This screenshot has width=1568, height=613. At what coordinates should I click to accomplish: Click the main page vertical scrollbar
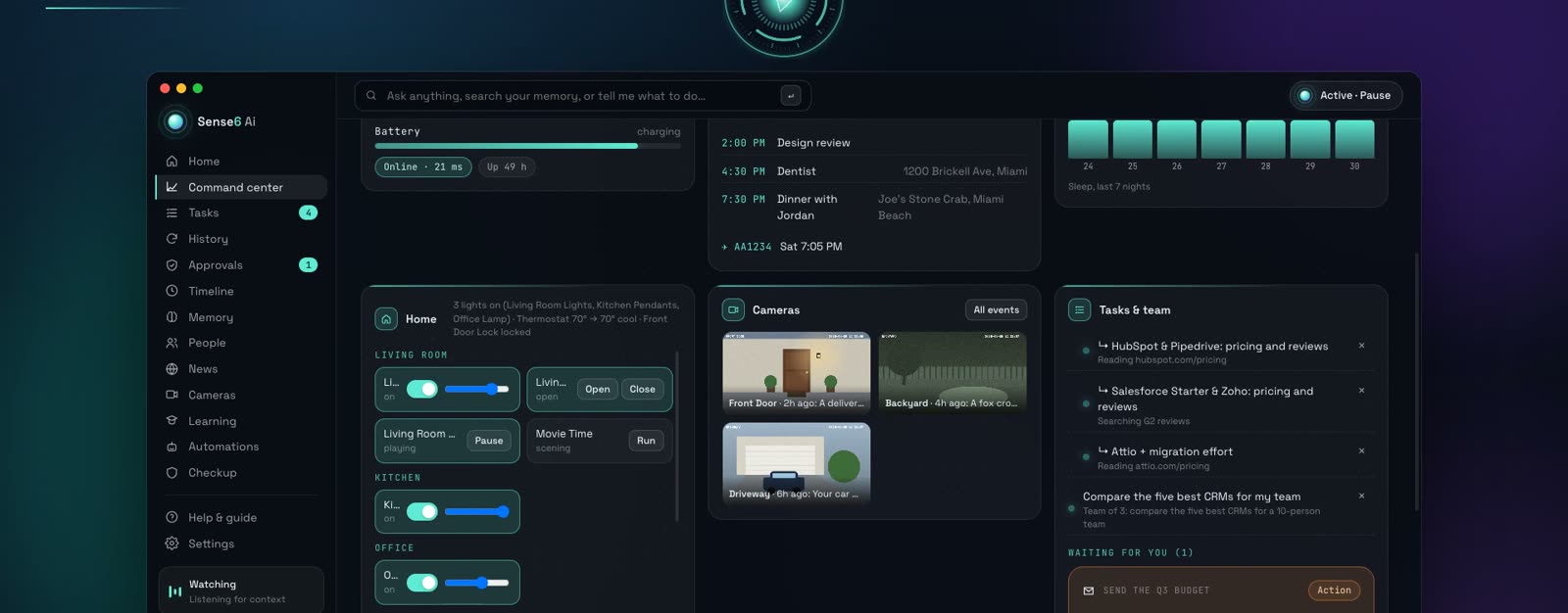click(x=1416, y=382)
